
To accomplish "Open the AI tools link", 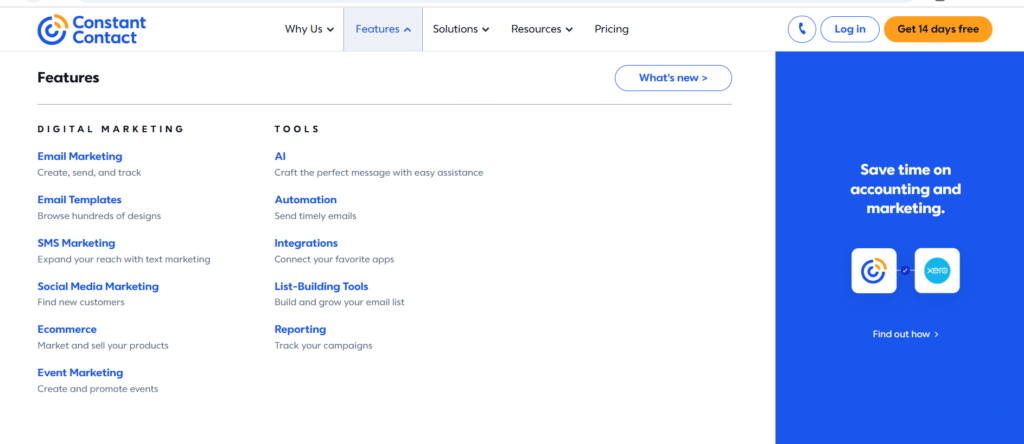I will pos(280,156).
